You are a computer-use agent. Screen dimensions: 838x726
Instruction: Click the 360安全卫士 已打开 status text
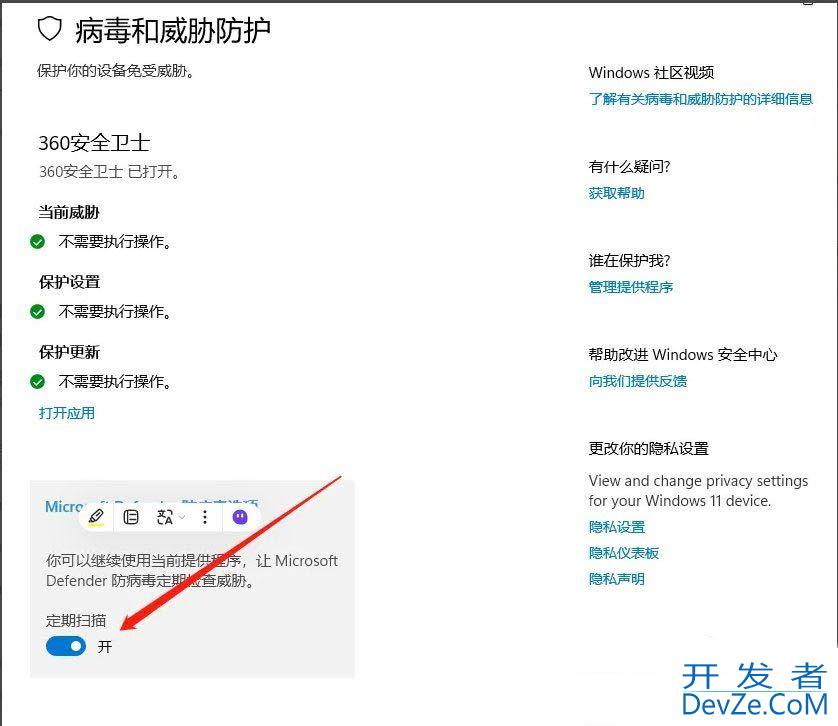[x=110, y=172]
